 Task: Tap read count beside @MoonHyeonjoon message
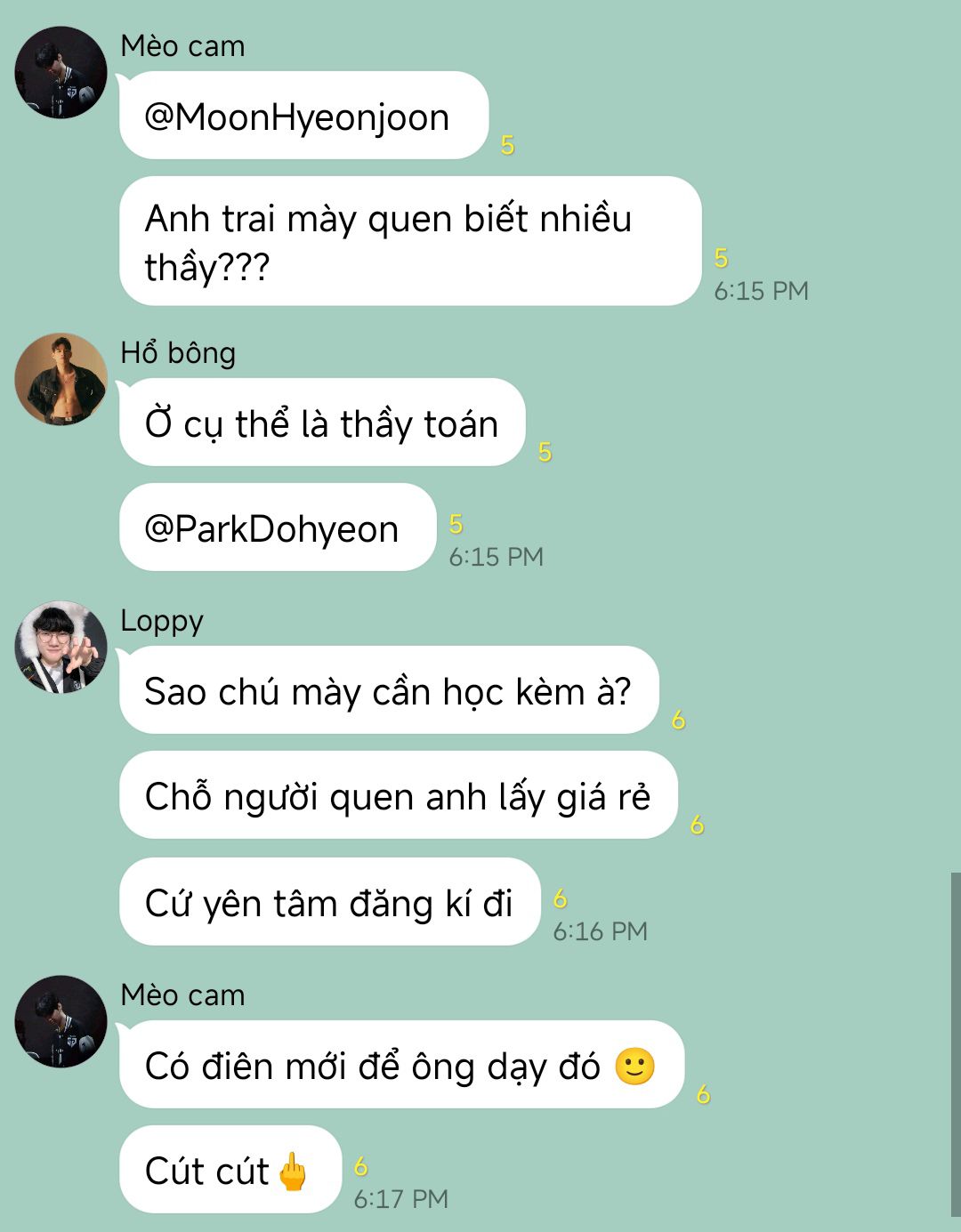(x=507, y=145)
